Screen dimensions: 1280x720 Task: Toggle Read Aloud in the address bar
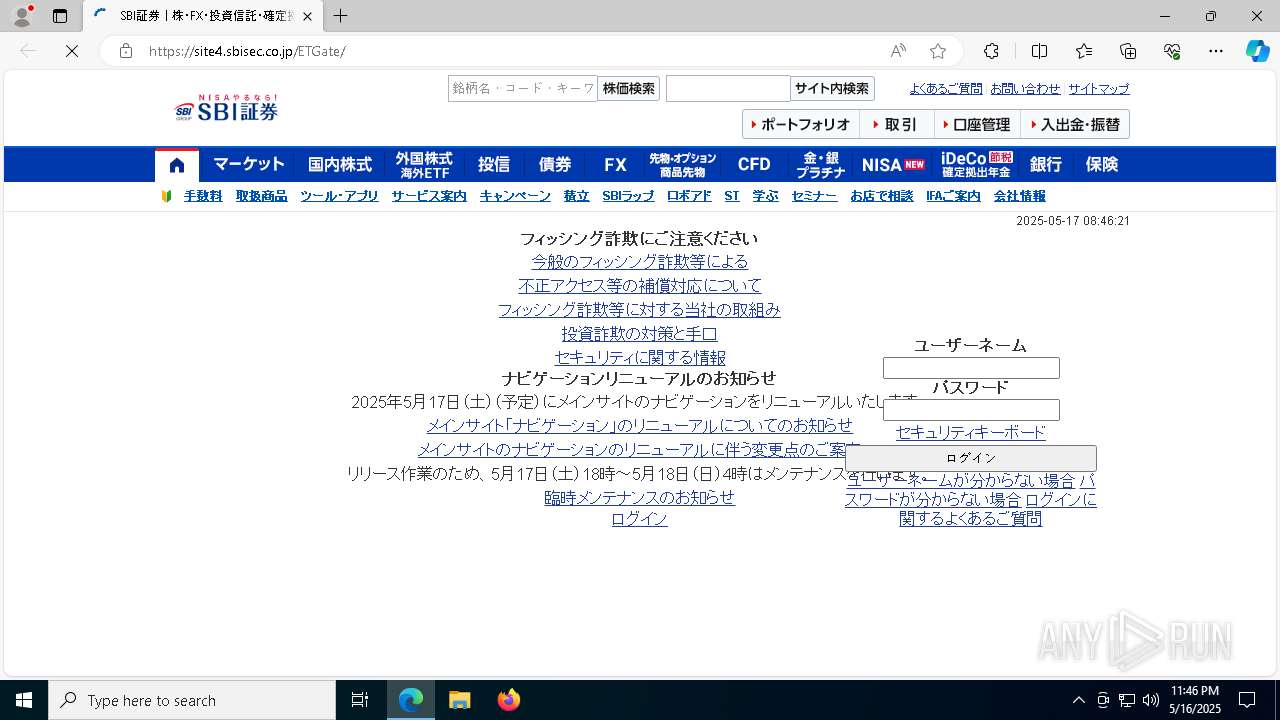[x=898, y=51]
